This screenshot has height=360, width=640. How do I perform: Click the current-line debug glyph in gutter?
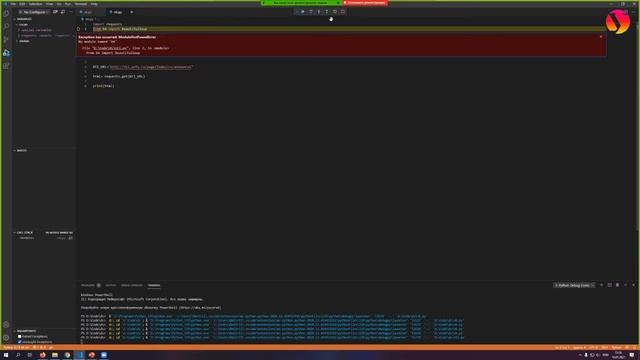click(78, 29)
